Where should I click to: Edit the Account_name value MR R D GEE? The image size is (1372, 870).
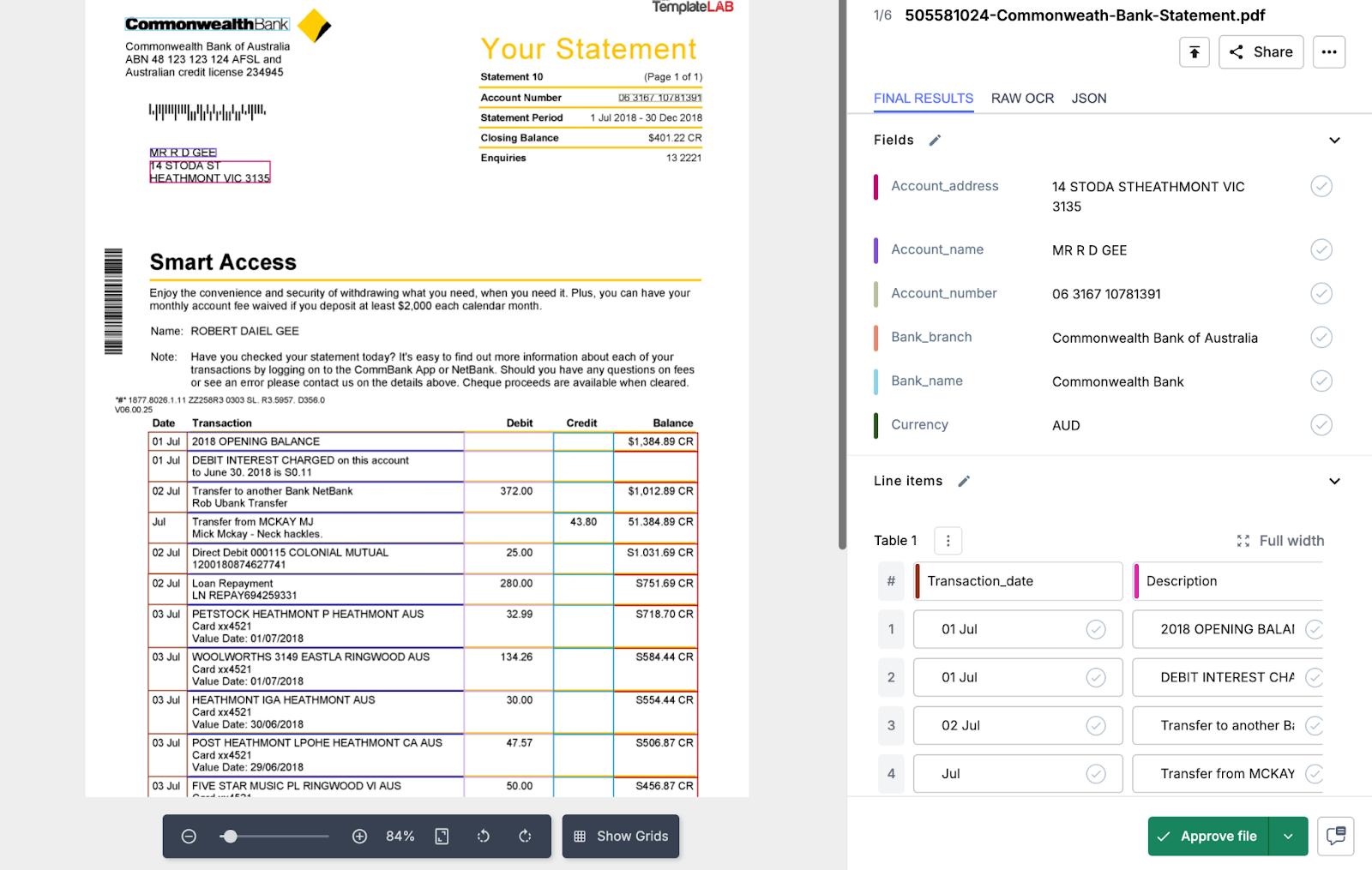click(x=1089, y=250)
